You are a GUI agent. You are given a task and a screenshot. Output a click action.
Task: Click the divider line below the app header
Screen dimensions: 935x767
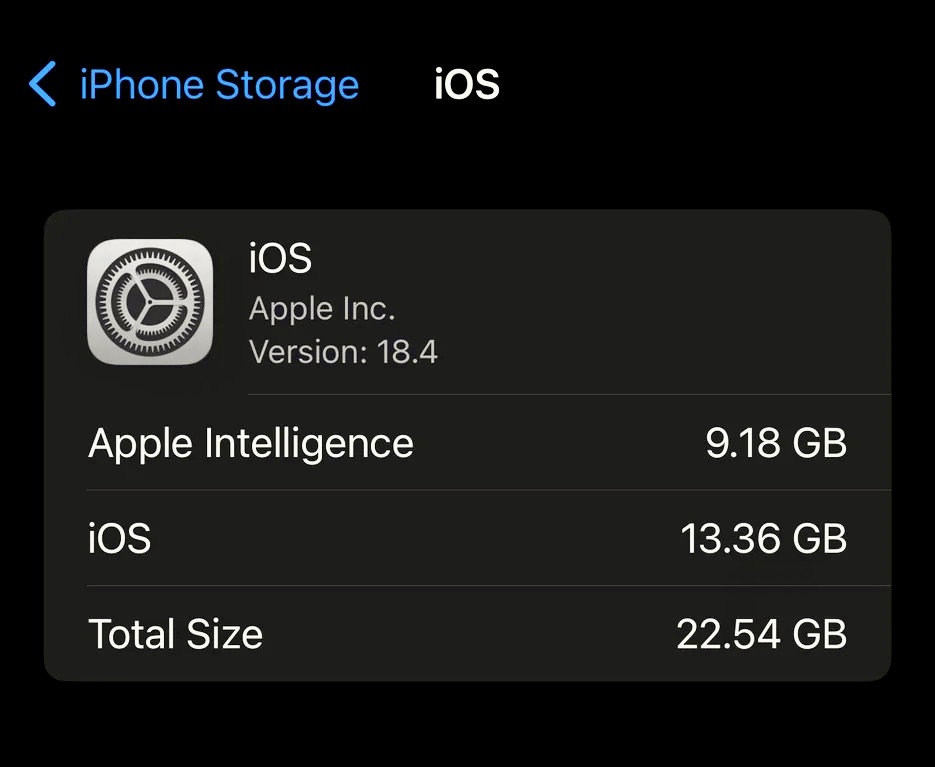pyautogui.click(x=568, y=394)
